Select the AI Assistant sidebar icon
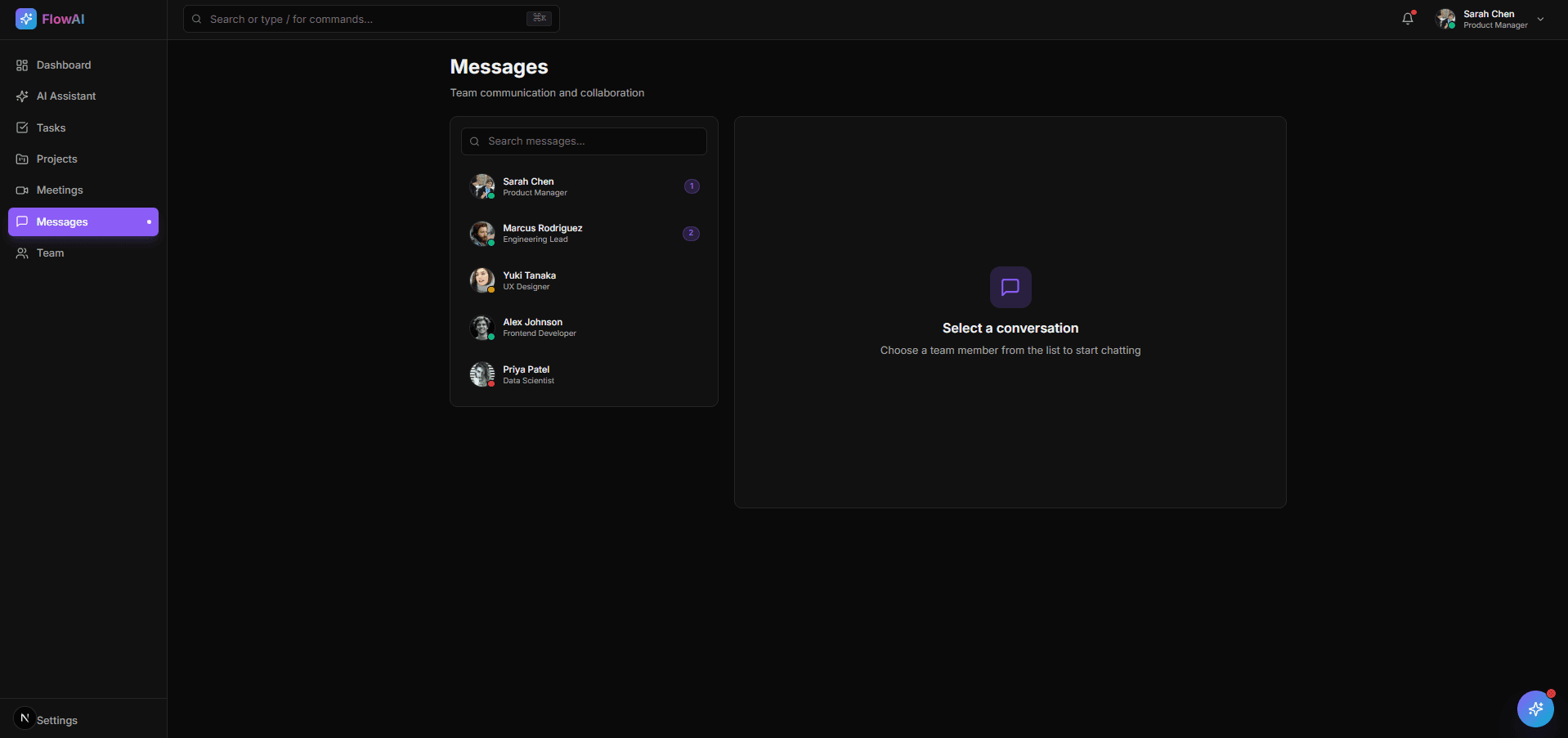The height and width of the screenshot is (738, 1568). click(21, 96)
